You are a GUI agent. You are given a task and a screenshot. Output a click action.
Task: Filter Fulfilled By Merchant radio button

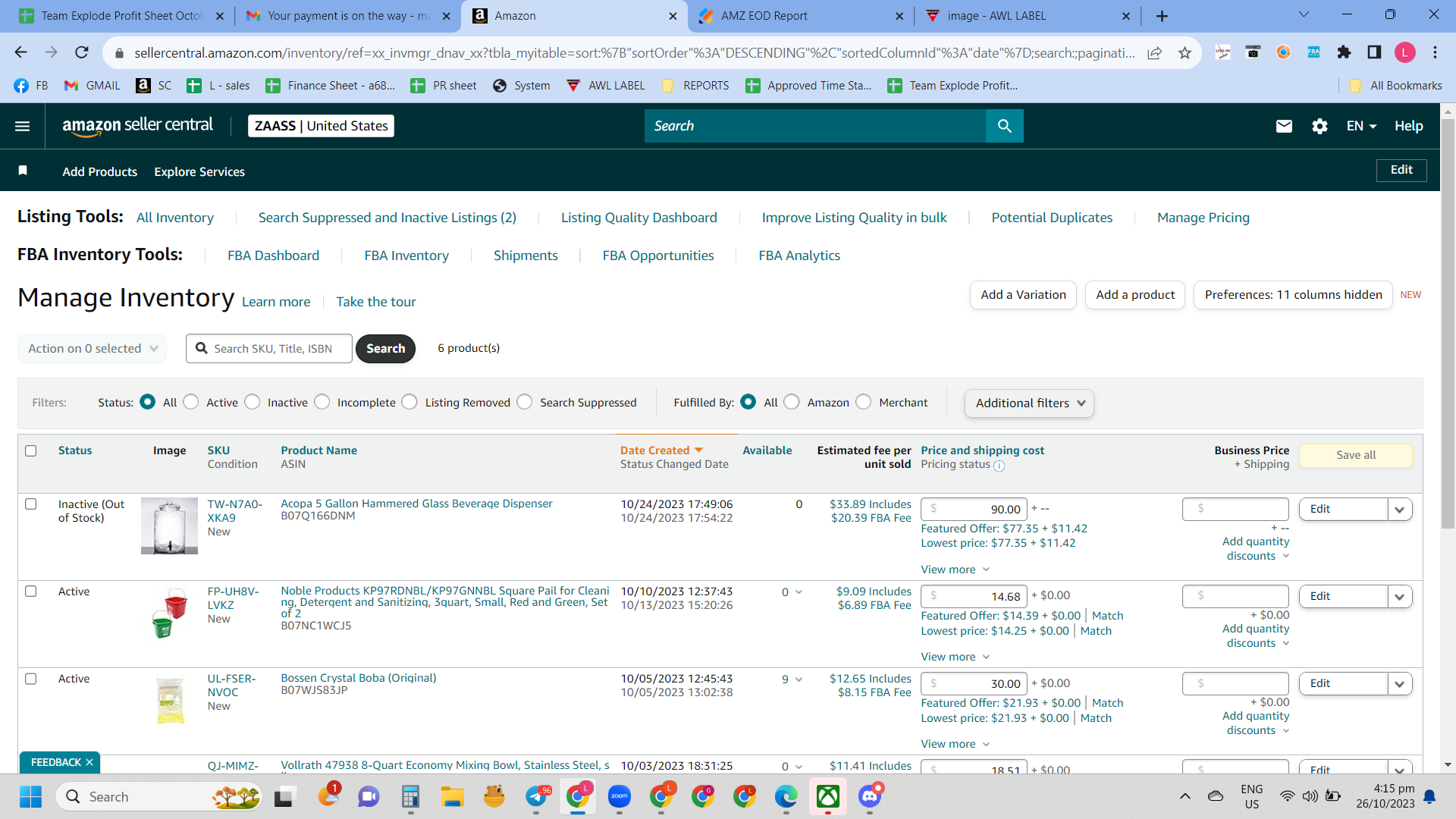coord(864,402)
